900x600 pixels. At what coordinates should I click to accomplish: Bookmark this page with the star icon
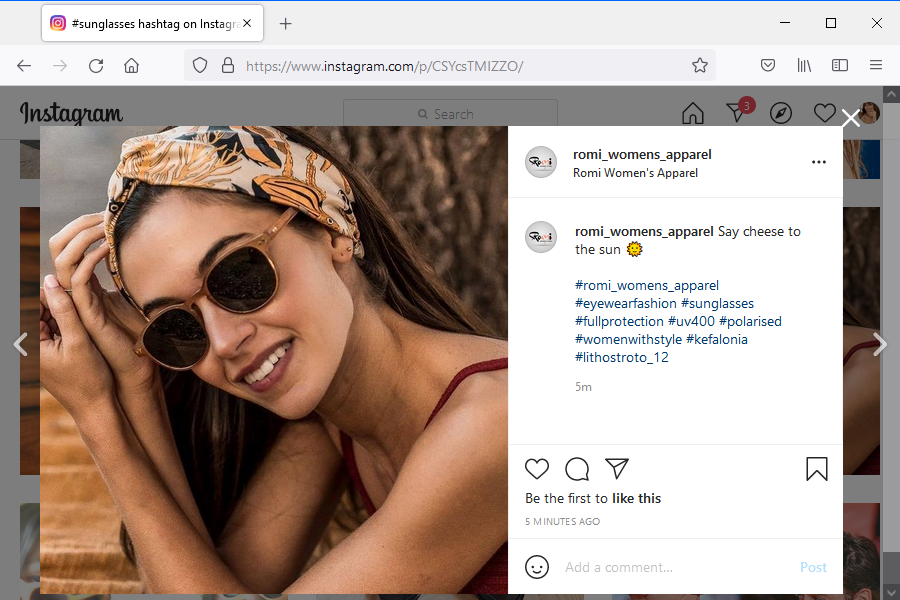point(700,65)
